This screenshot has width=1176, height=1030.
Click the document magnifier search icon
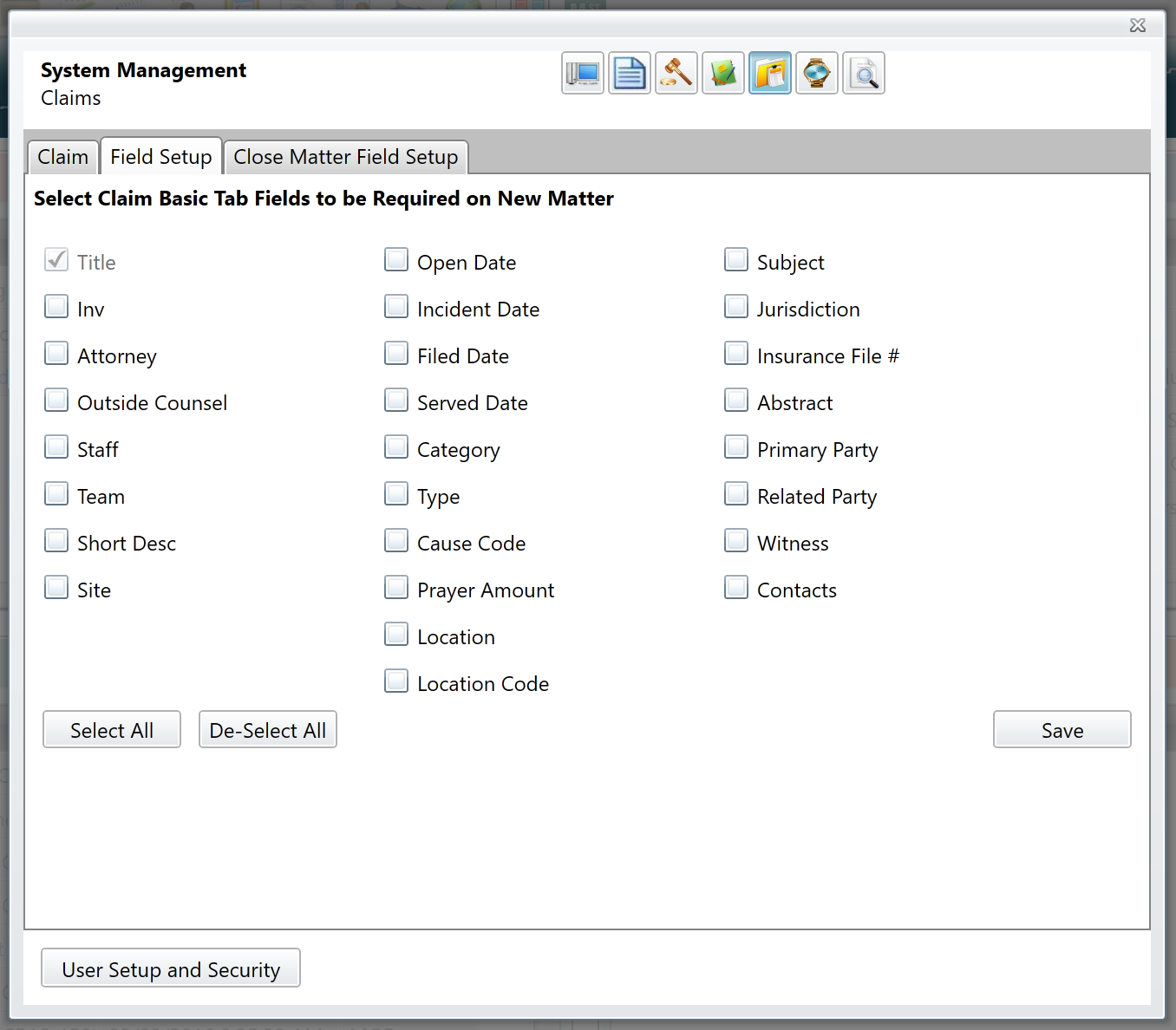(x=864, y=73)
